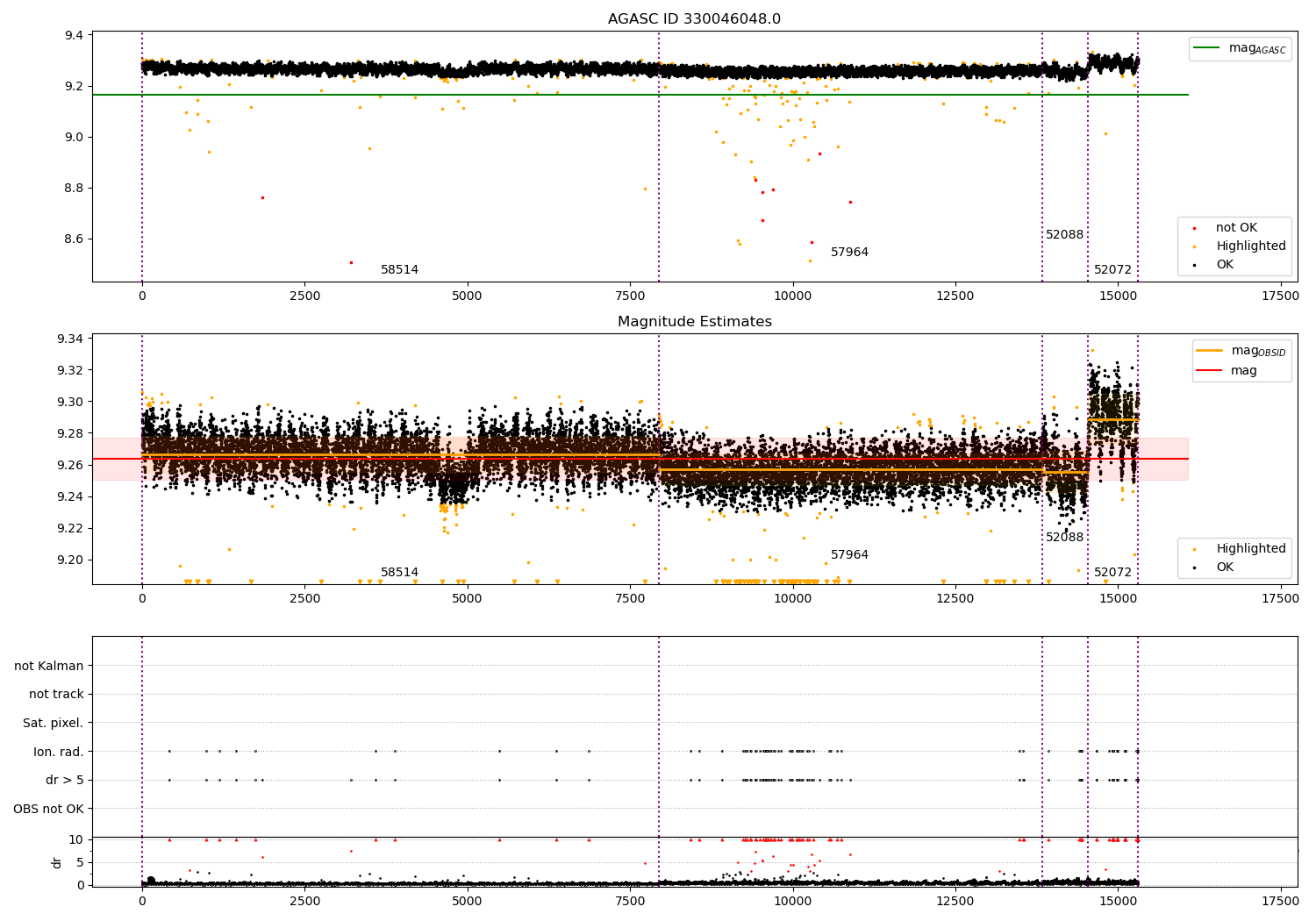Click obsid label 52072 in Magnitude Estimates plot
This screenshot has width=1316, height=921.
tap(1112, 573)
